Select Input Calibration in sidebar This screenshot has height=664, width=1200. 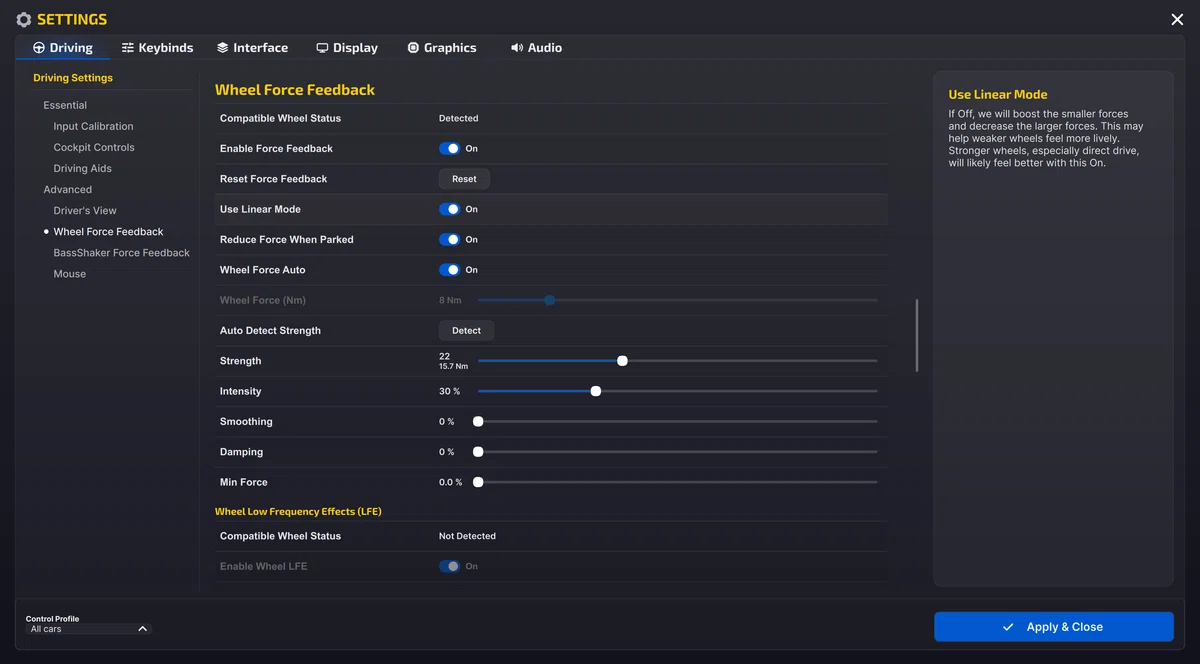pyautogui.click(x=93, y=127)
